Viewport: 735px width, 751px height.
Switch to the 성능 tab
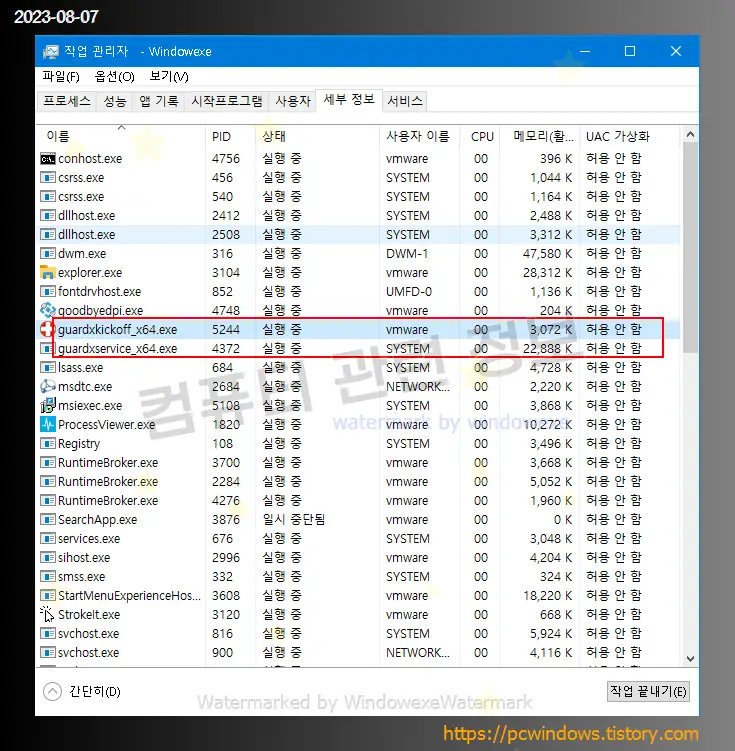(x=114, y=101)
